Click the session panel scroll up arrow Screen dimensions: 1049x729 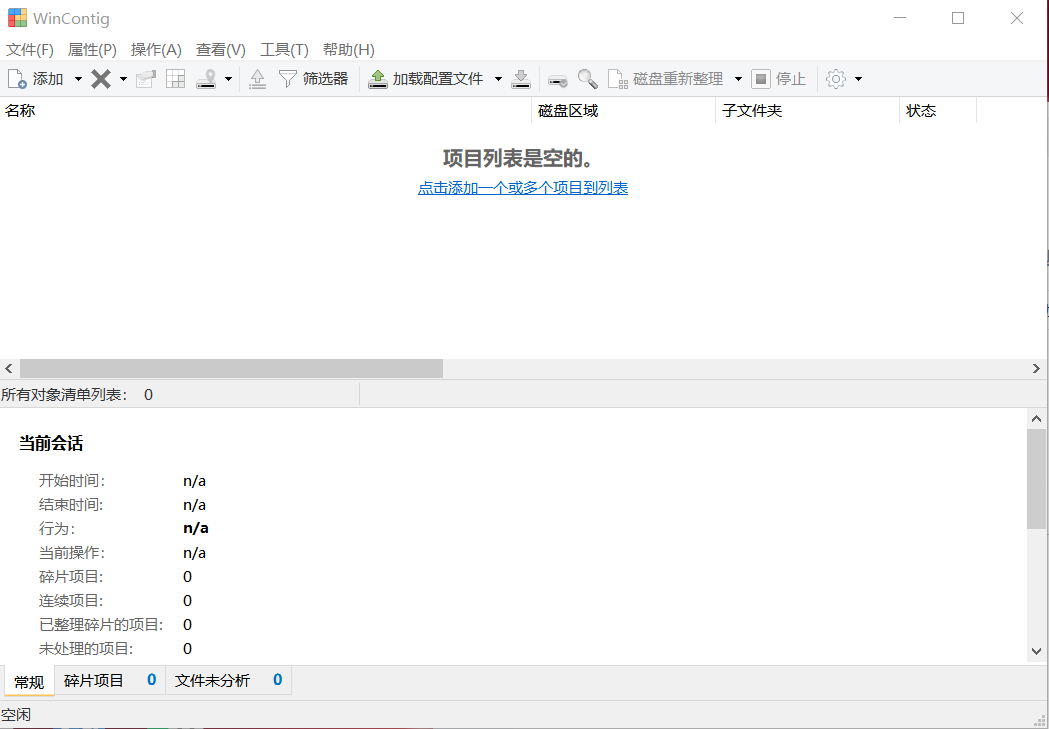click(x=1036, y=419)
